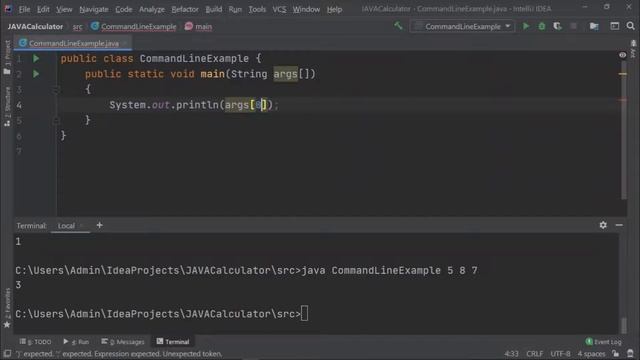Open the Run menu
The image size is (640, 360).
coord(235,9)
